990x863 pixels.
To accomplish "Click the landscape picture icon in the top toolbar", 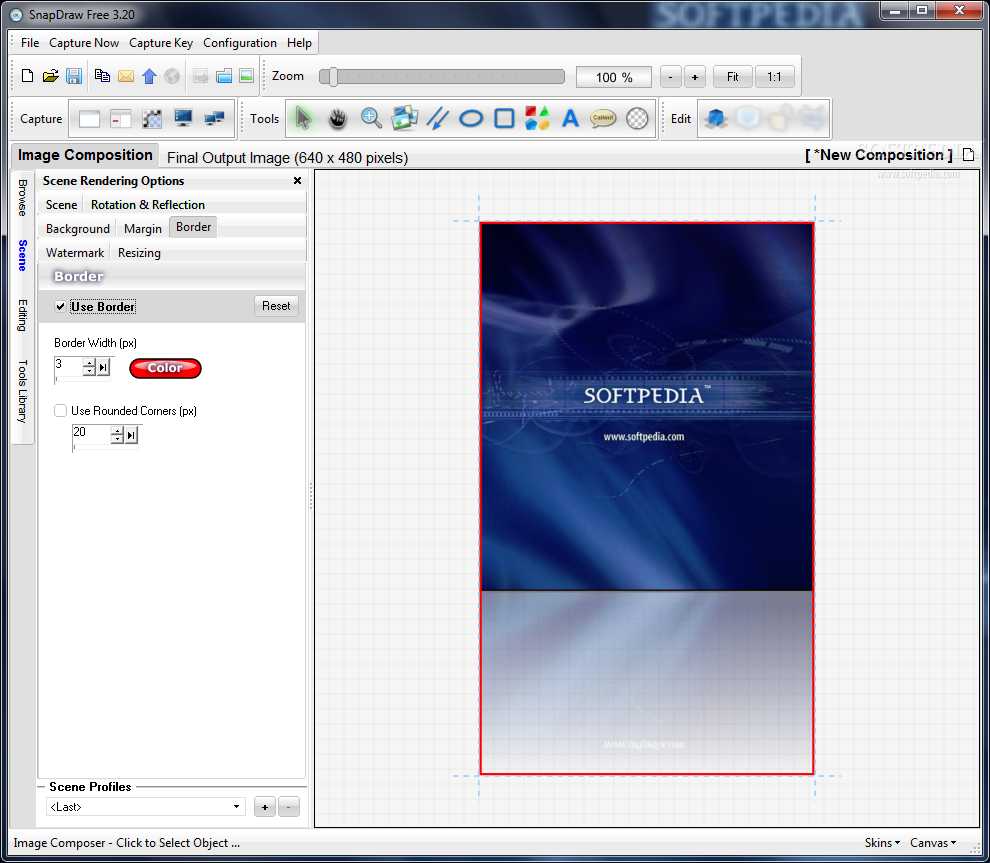I will [x=247, y=76].
